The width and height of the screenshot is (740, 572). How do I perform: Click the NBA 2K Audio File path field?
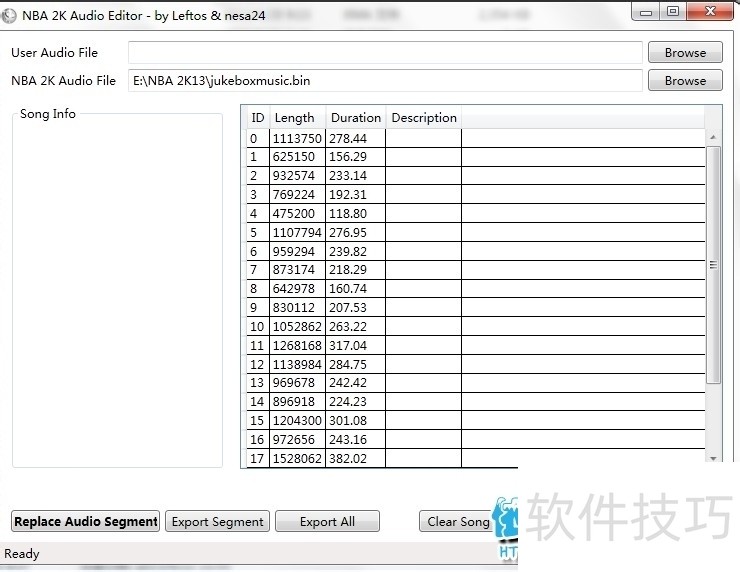(385, 81)
